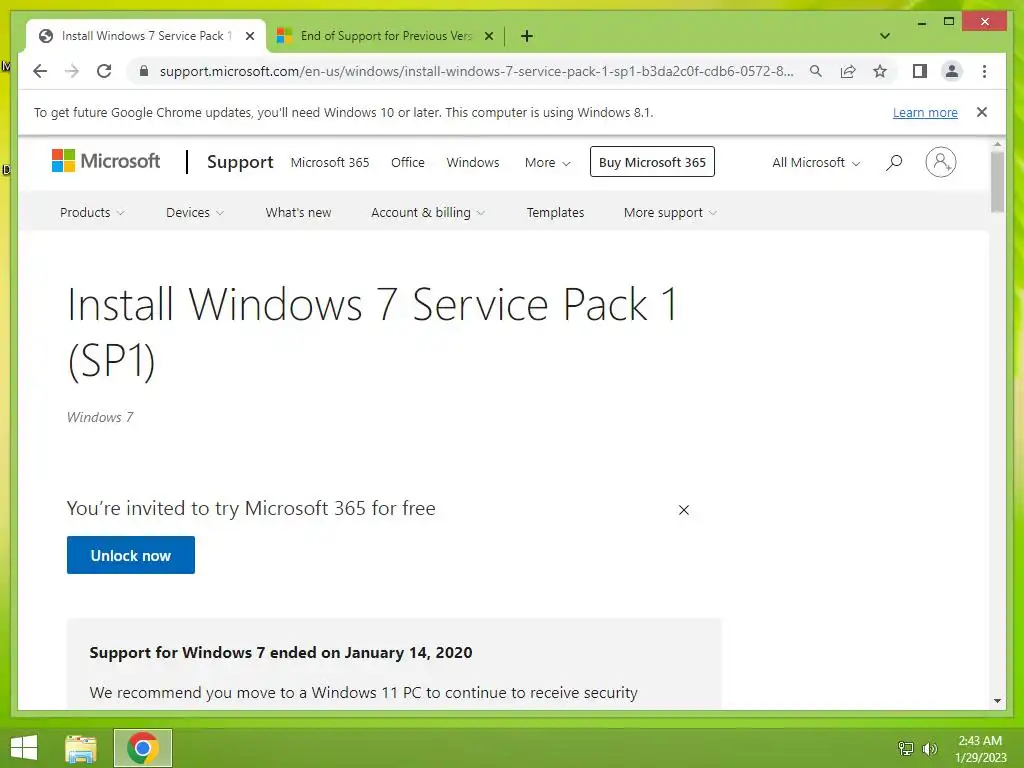
Task: Click the Microsoft logo
Action: click(x=106, y=161)
